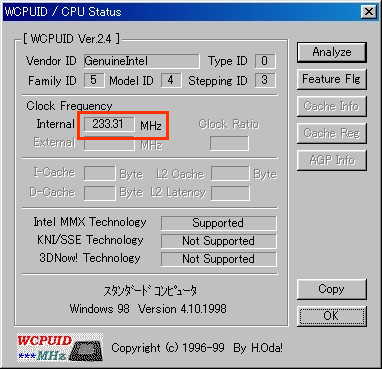The image size is (382, 369).
Task: Open the Feature Flg dialog
Action: coord(332,79)
